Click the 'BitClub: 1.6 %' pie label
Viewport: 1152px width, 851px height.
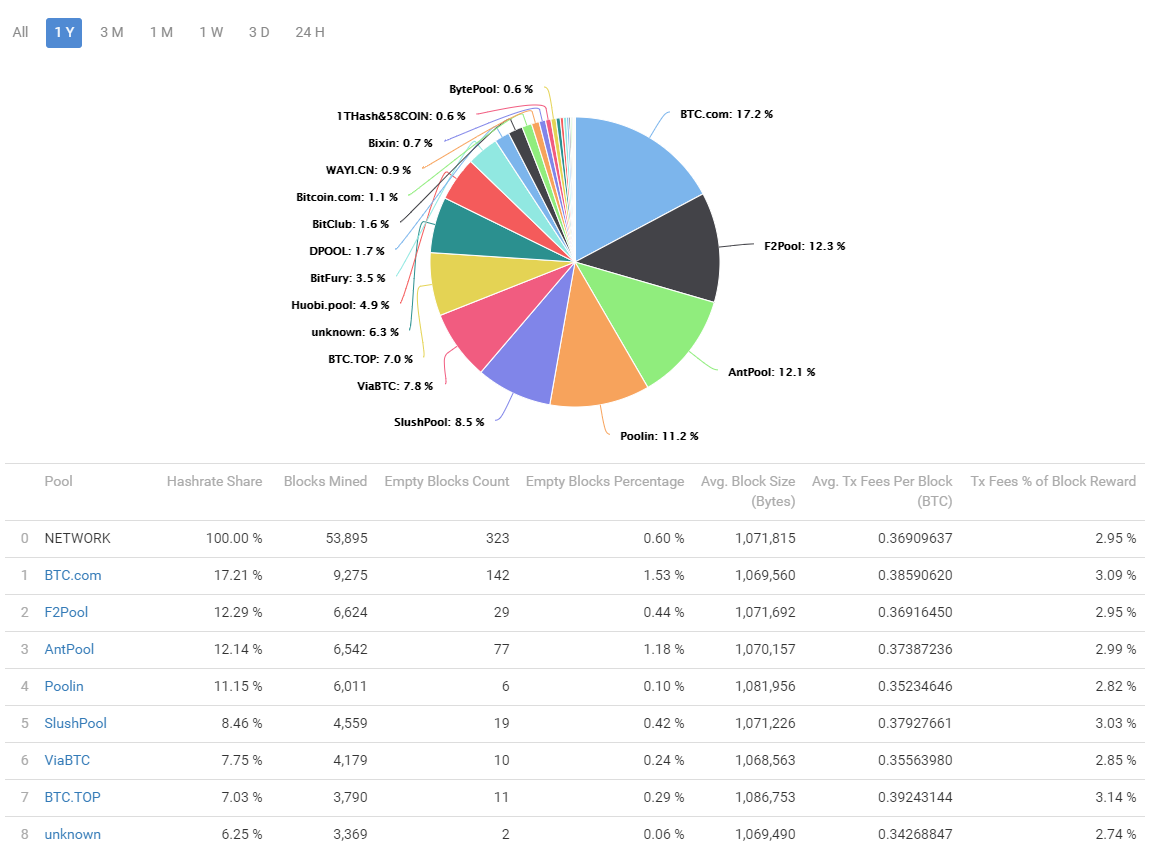350,224
